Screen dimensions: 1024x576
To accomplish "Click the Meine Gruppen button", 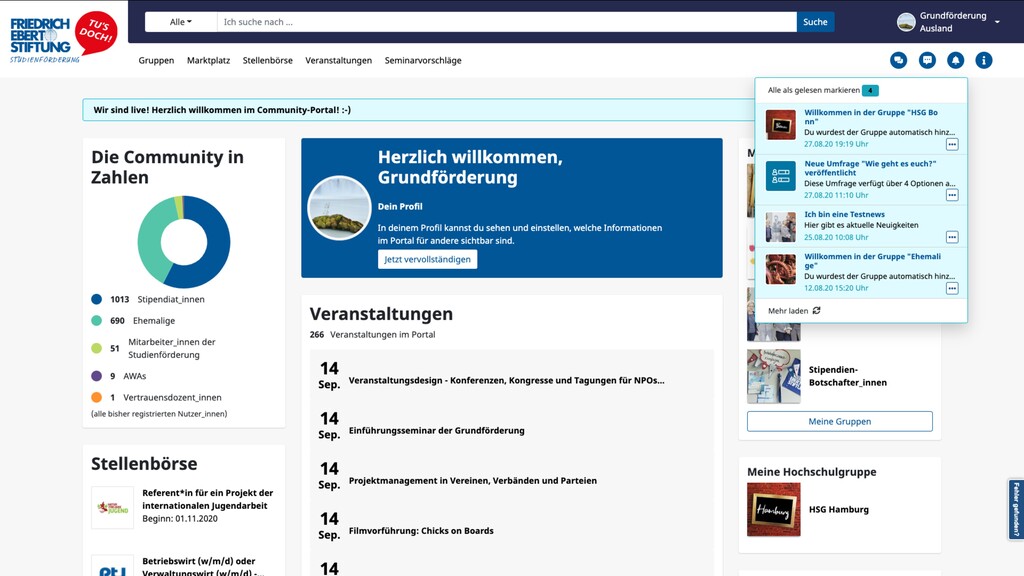I will tap(839, 421).
